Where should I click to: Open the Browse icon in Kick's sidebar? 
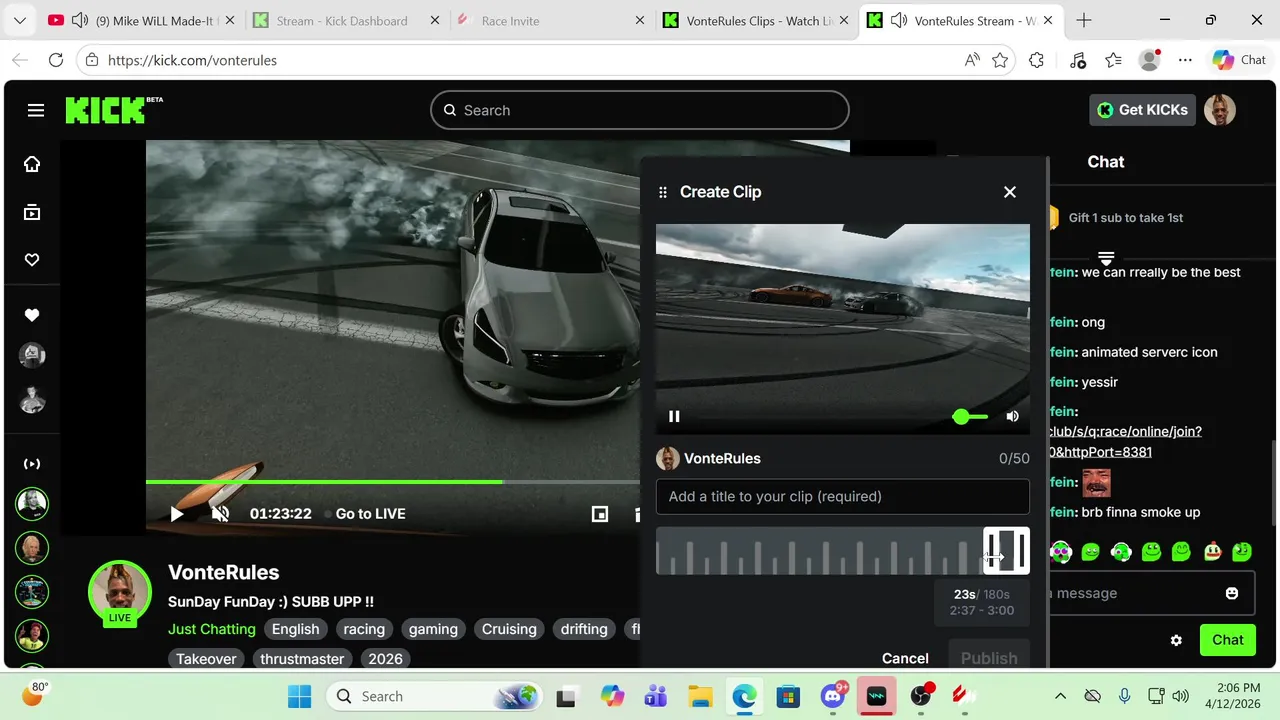(32, 212)
